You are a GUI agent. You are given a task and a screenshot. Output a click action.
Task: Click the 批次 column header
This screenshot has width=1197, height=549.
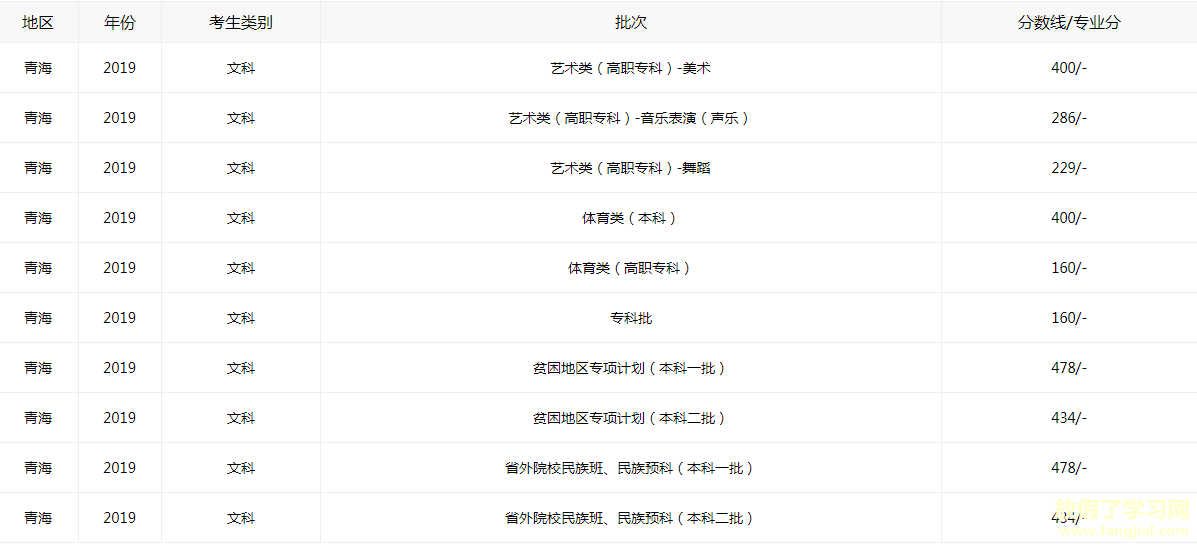(631, 22)
